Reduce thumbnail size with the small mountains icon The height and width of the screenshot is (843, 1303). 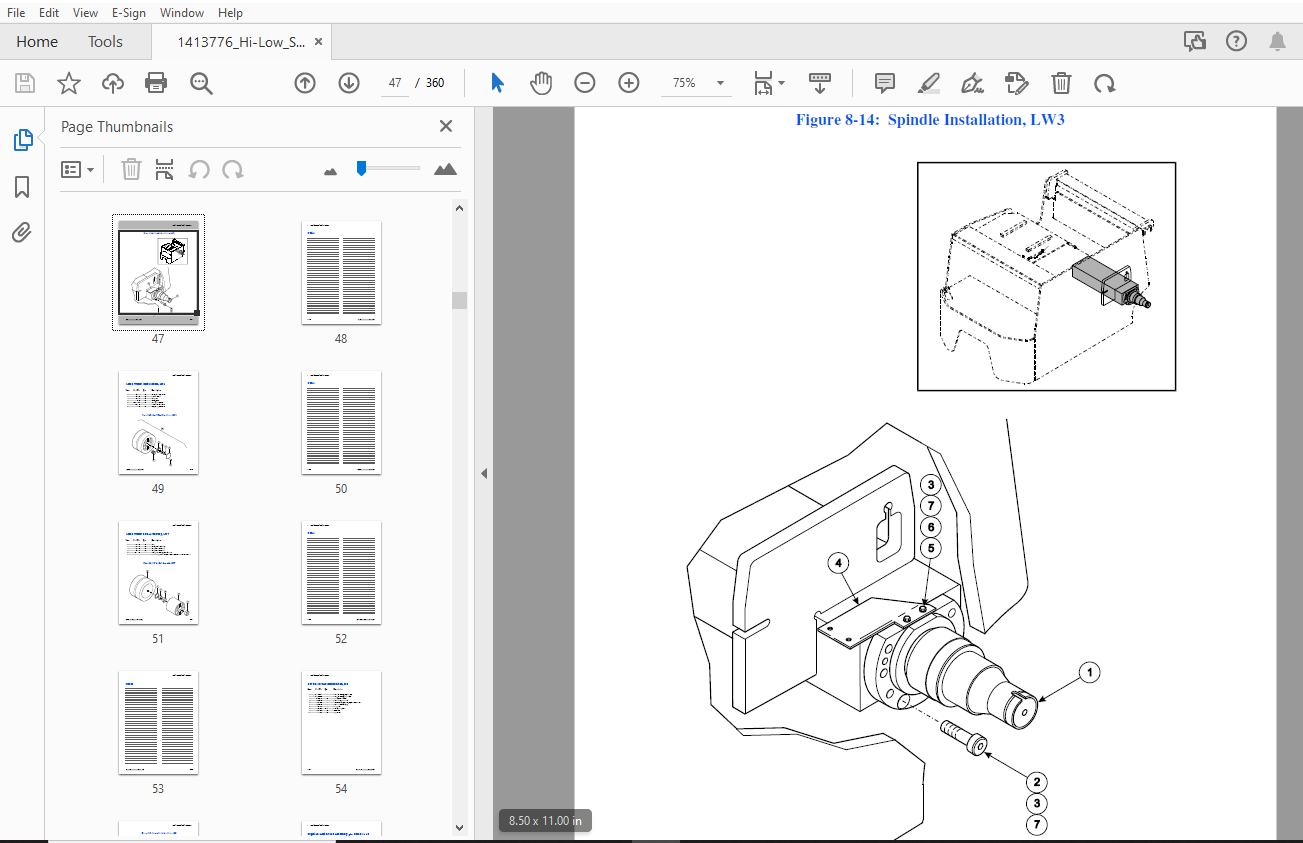(x=331, y=171)
